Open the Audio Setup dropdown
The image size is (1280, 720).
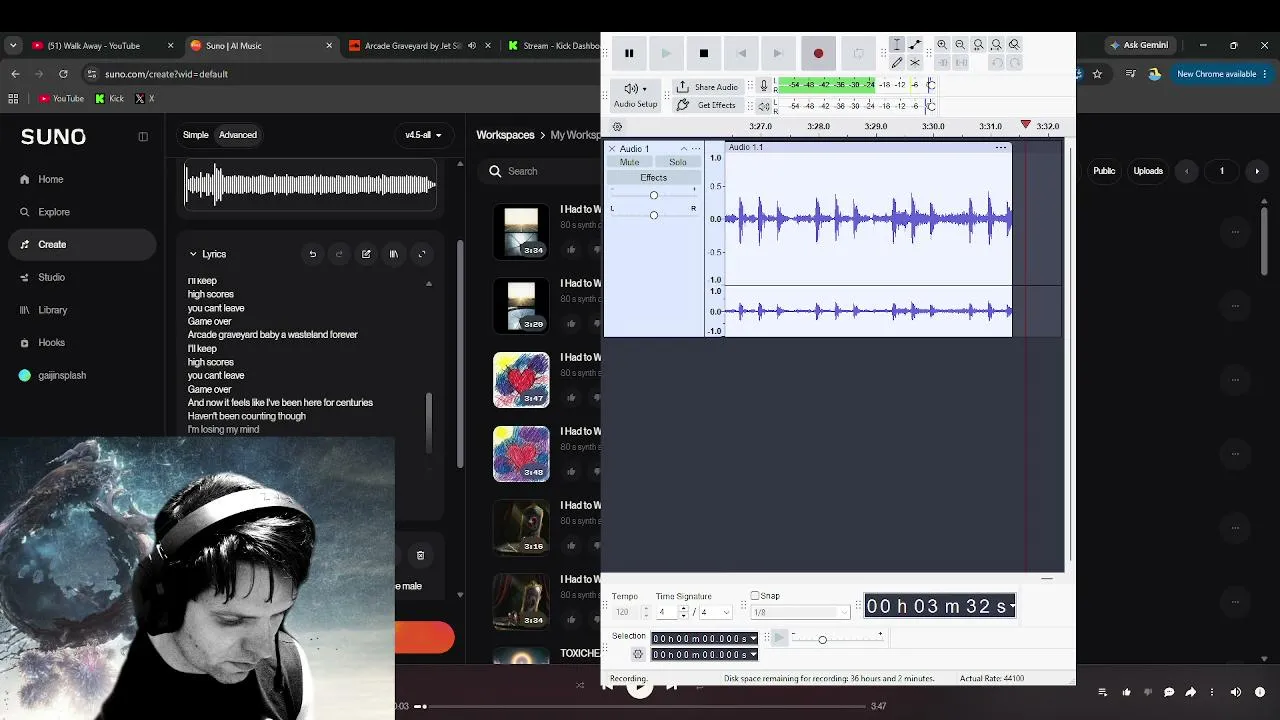(635, 95)
